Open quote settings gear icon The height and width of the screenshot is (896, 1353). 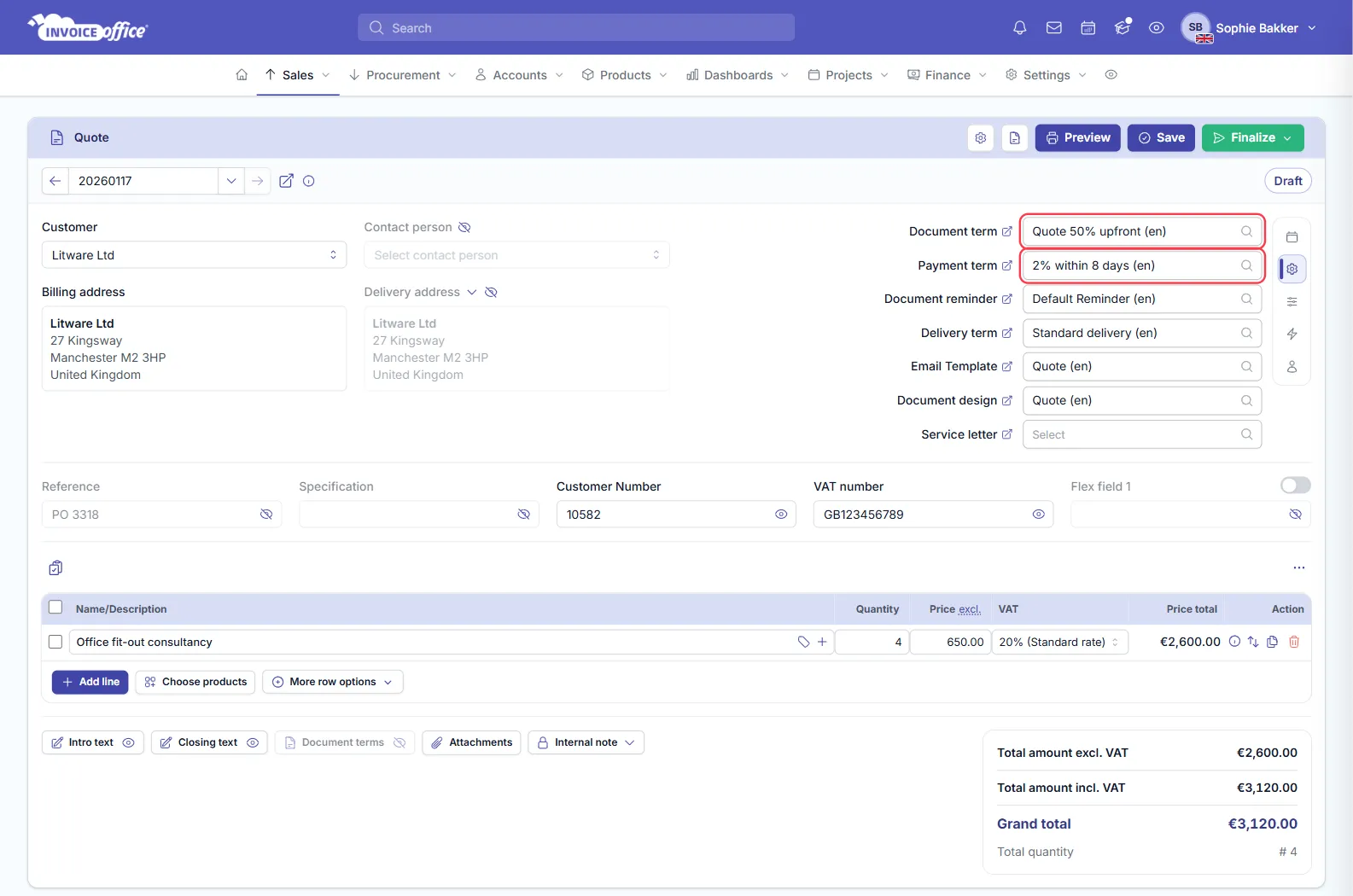pos(981,138)
